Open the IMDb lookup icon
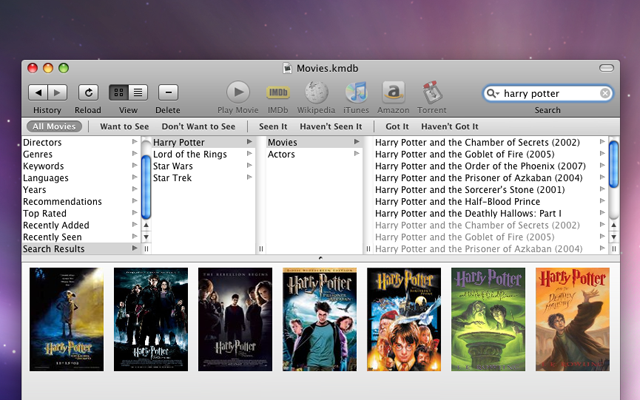 (277, 92)
